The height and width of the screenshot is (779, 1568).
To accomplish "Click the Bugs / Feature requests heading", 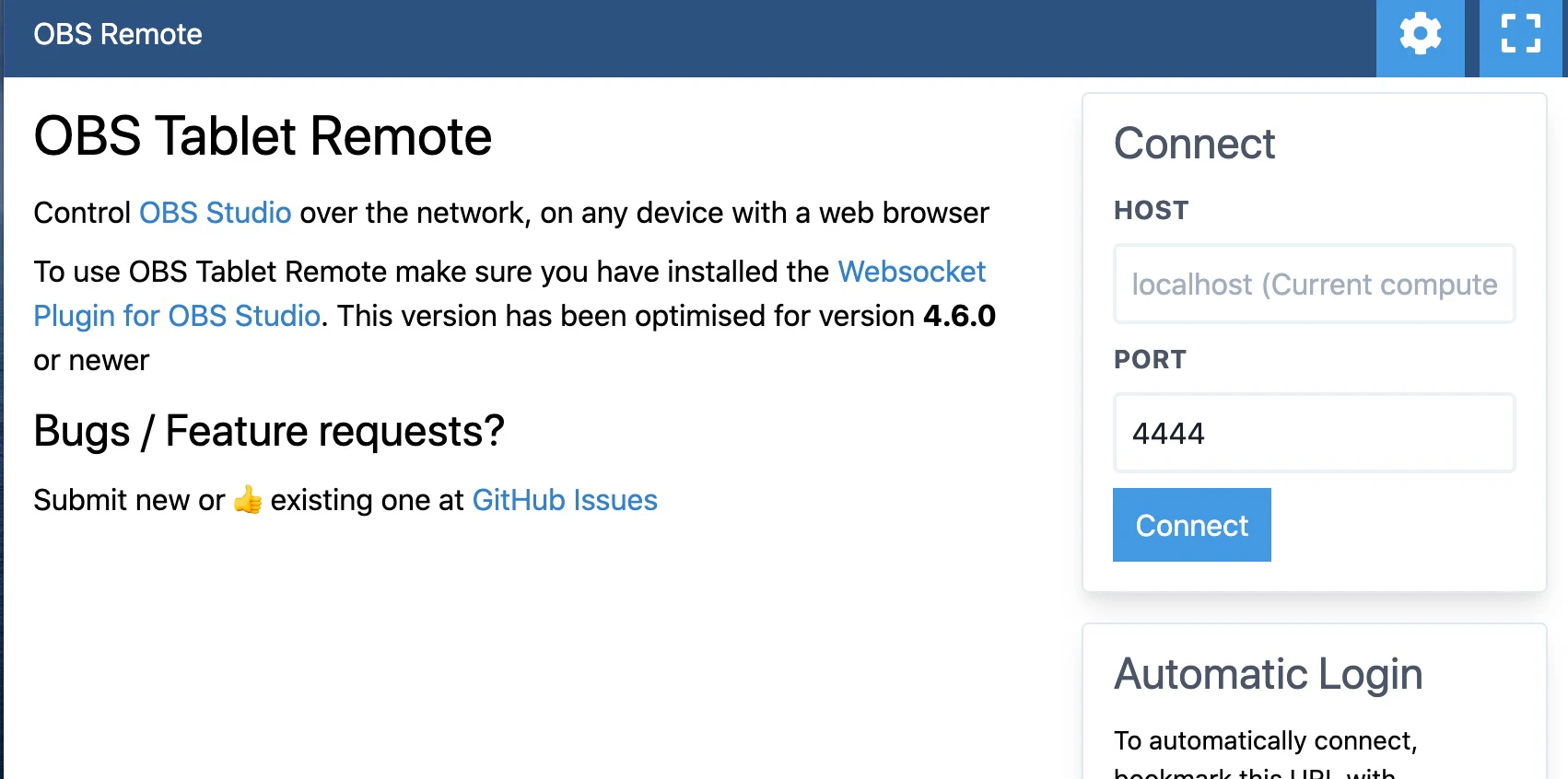I will click(x=269, y=431).
